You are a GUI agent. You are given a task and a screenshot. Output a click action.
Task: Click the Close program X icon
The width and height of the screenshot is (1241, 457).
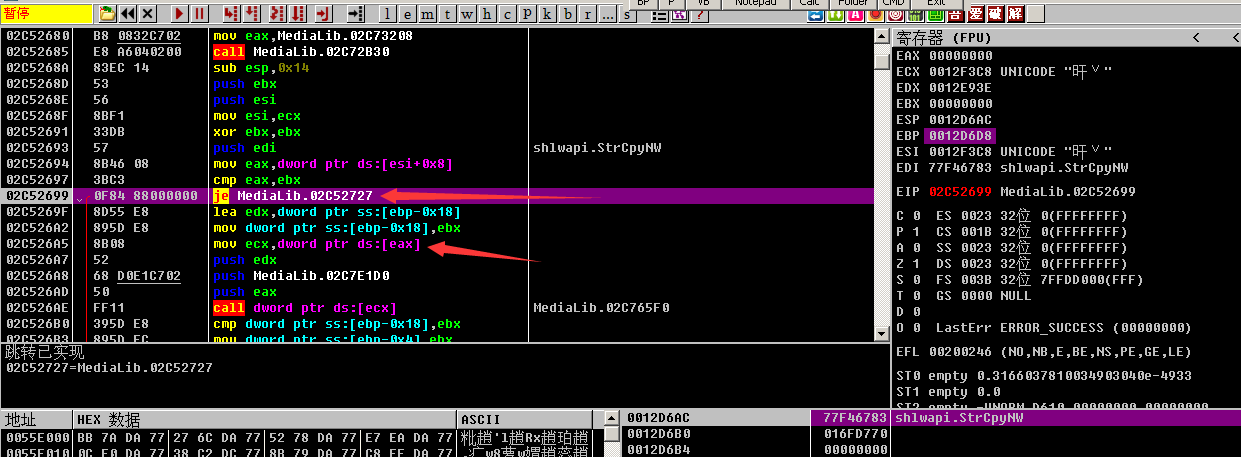[148, 13]
